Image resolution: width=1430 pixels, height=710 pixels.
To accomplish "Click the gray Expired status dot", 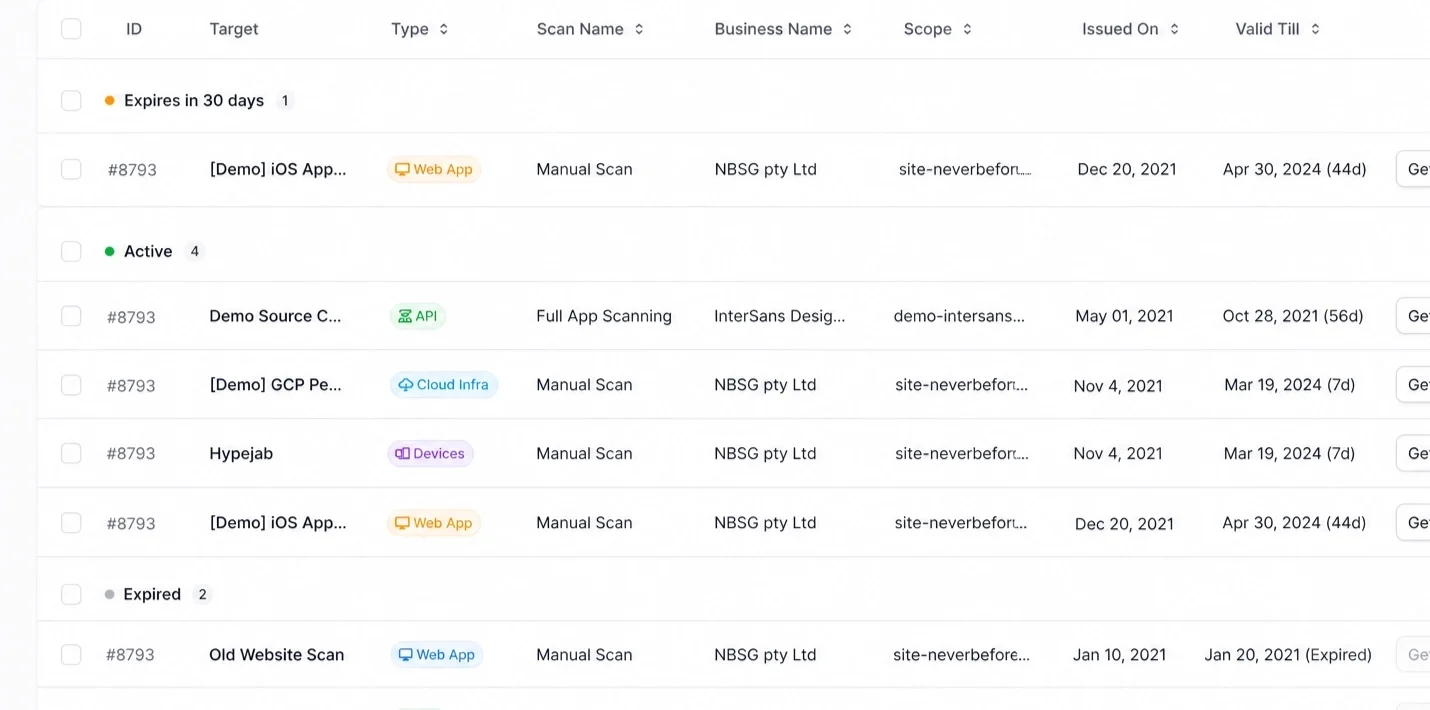I will click(110, 594).
